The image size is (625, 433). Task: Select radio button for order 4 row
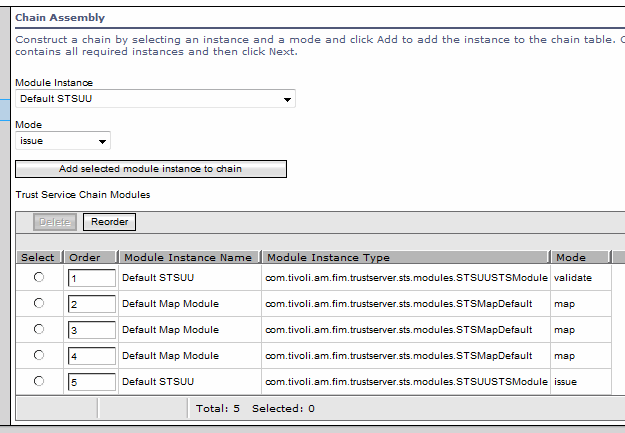pos(39,355)
